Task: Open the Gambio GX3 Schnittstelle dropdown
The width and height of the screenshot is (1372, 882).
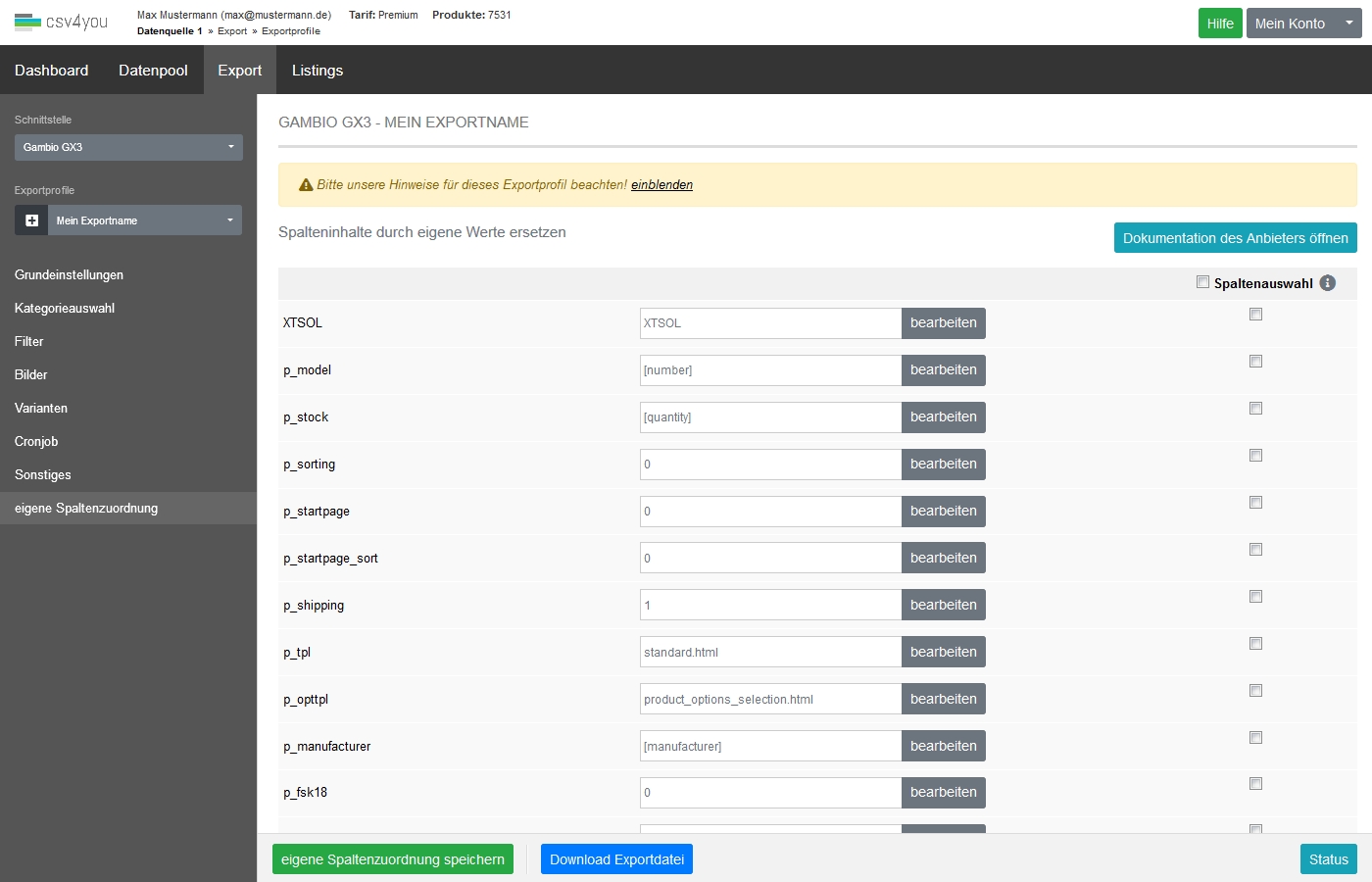Action: (128, 147)
